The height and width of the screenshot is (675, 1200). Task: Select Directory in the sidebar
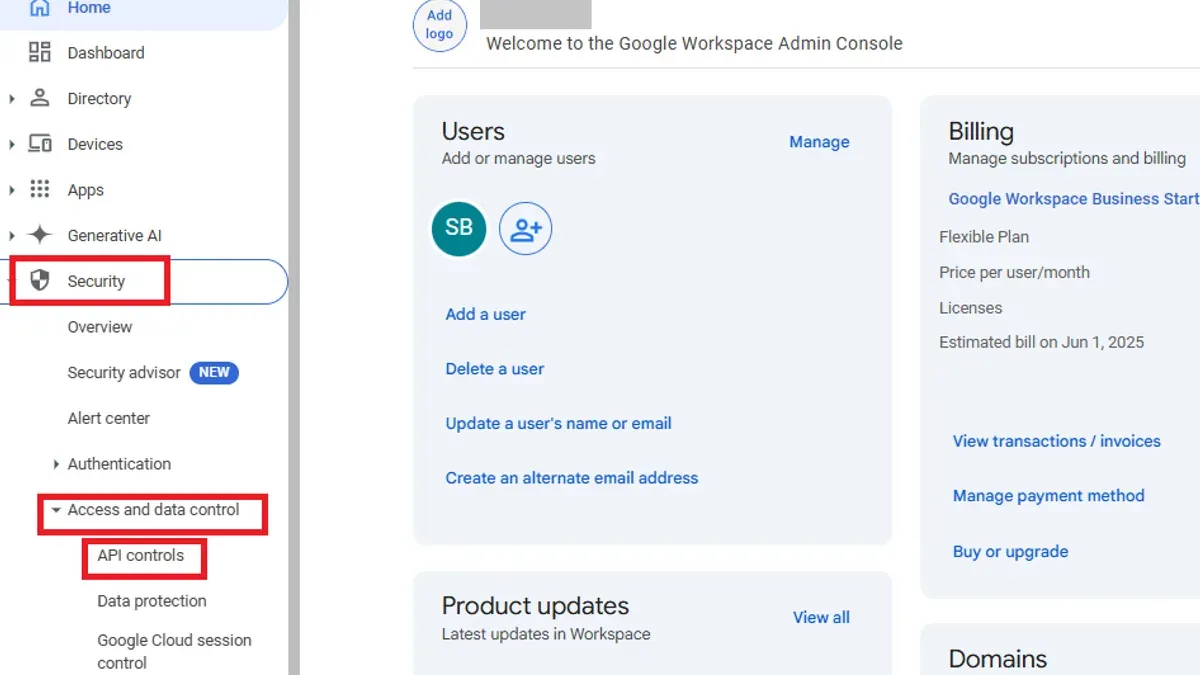tap(99, 99)
